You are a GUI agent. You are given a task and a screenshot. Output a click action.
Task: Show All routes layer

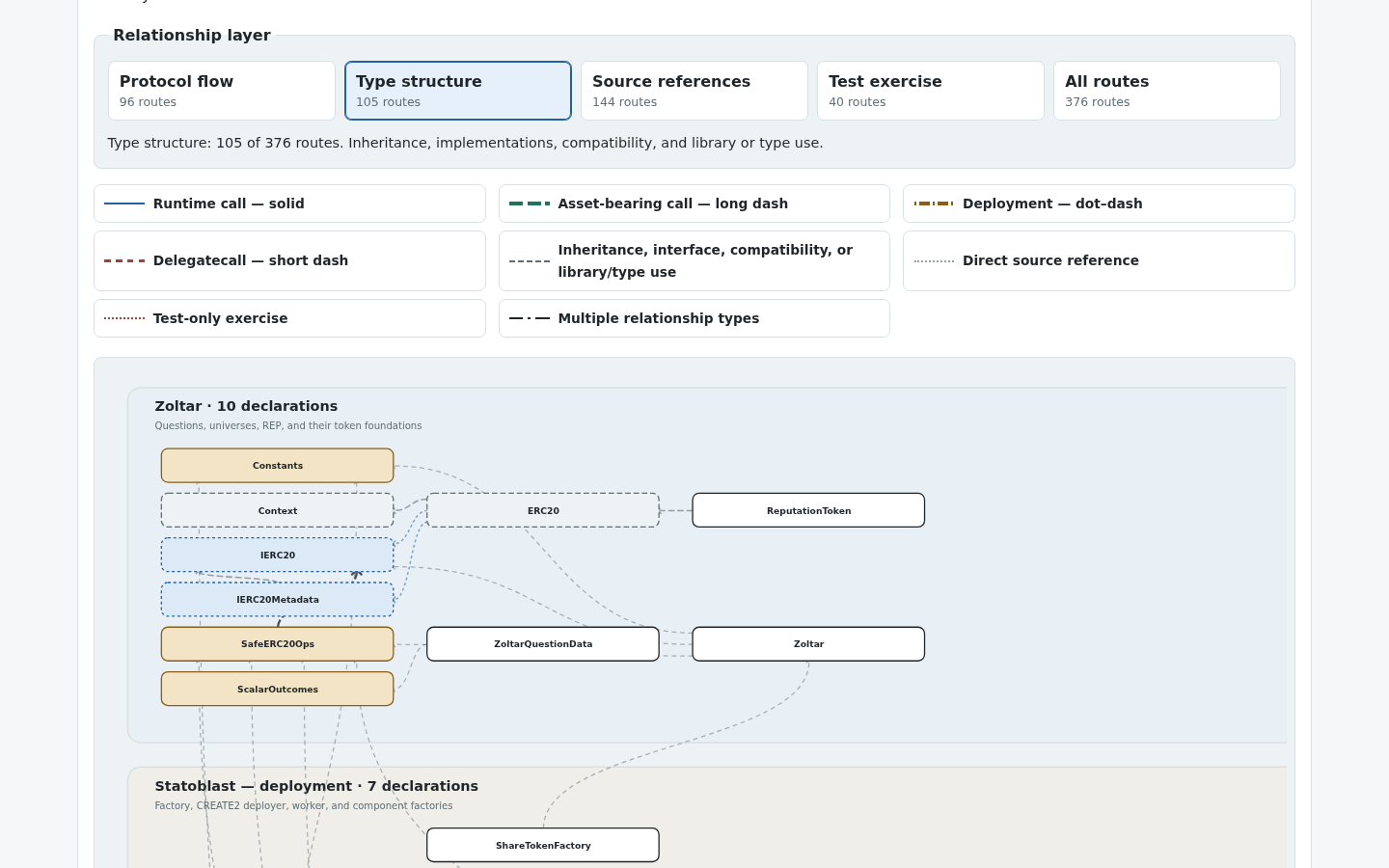[1167, 91]
